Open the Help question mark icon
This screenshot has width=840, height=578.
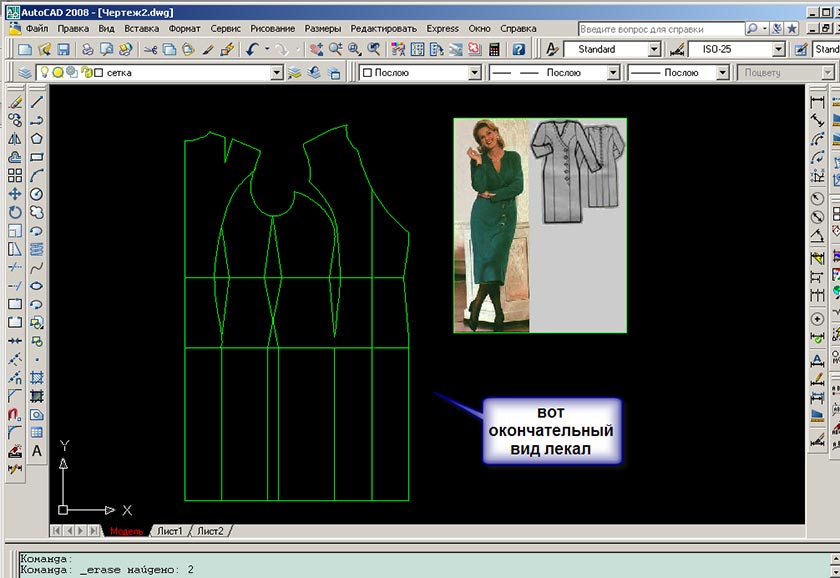[519, 49]
